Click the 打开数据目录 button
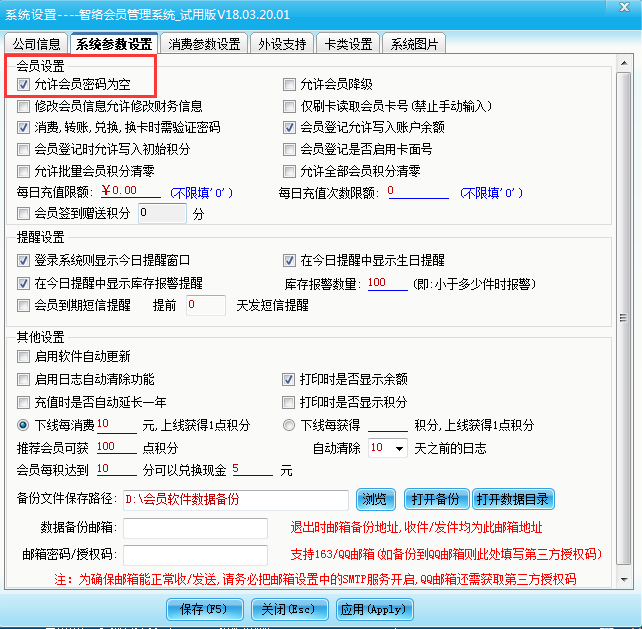The width and height of the screenshot is (642, 629). 513,499
